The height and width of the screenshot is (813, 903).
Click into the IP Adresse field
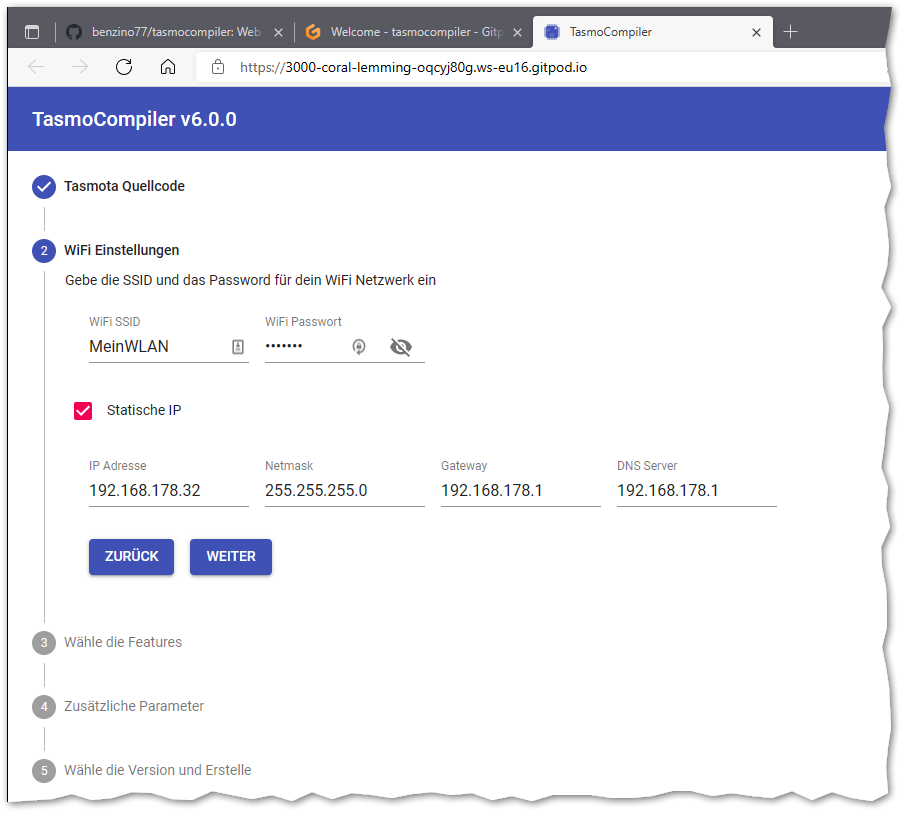click(168, 491)
